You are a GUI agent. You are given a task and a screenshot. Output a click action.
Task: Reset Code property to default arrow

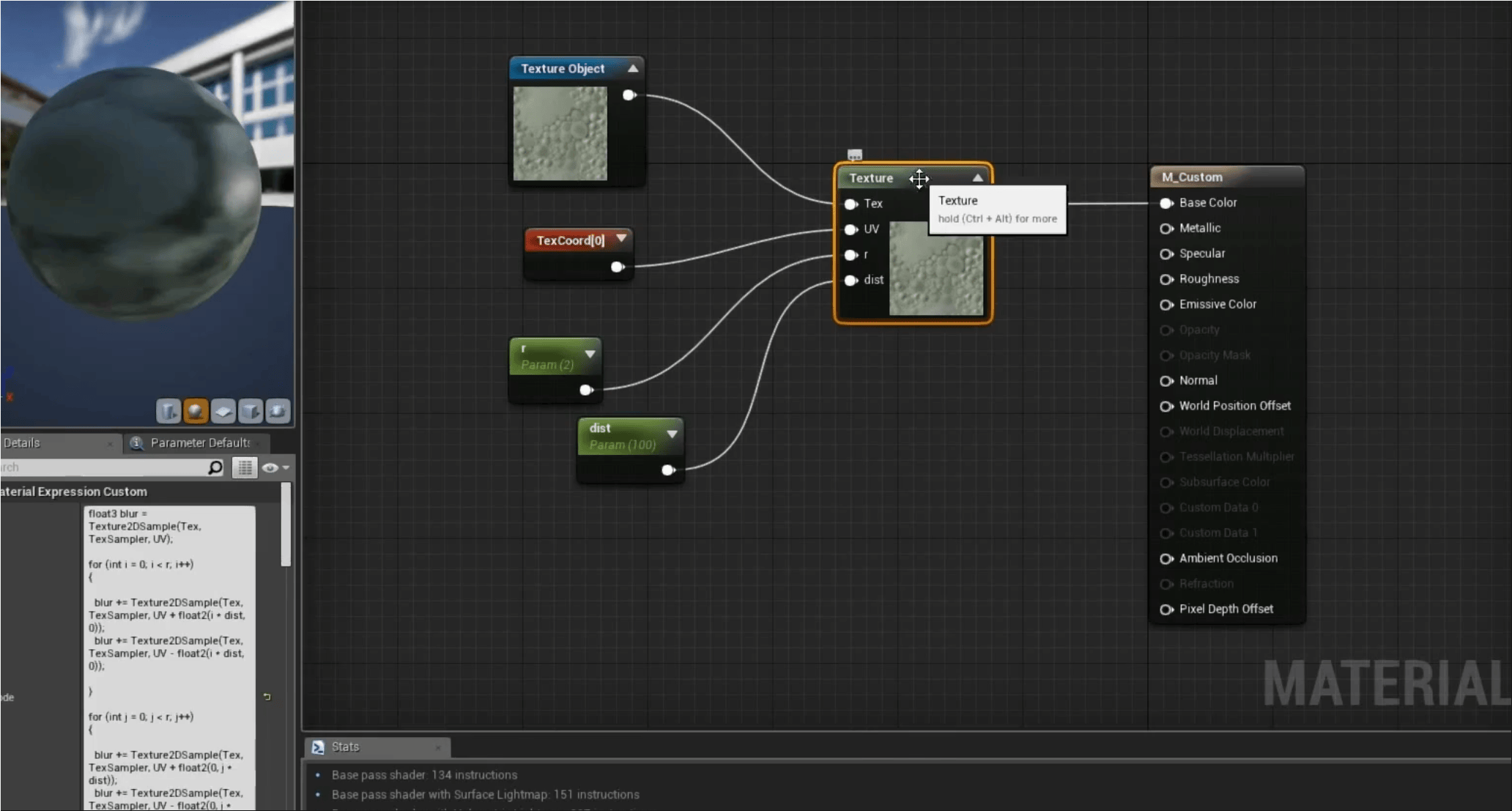(267, 697)
